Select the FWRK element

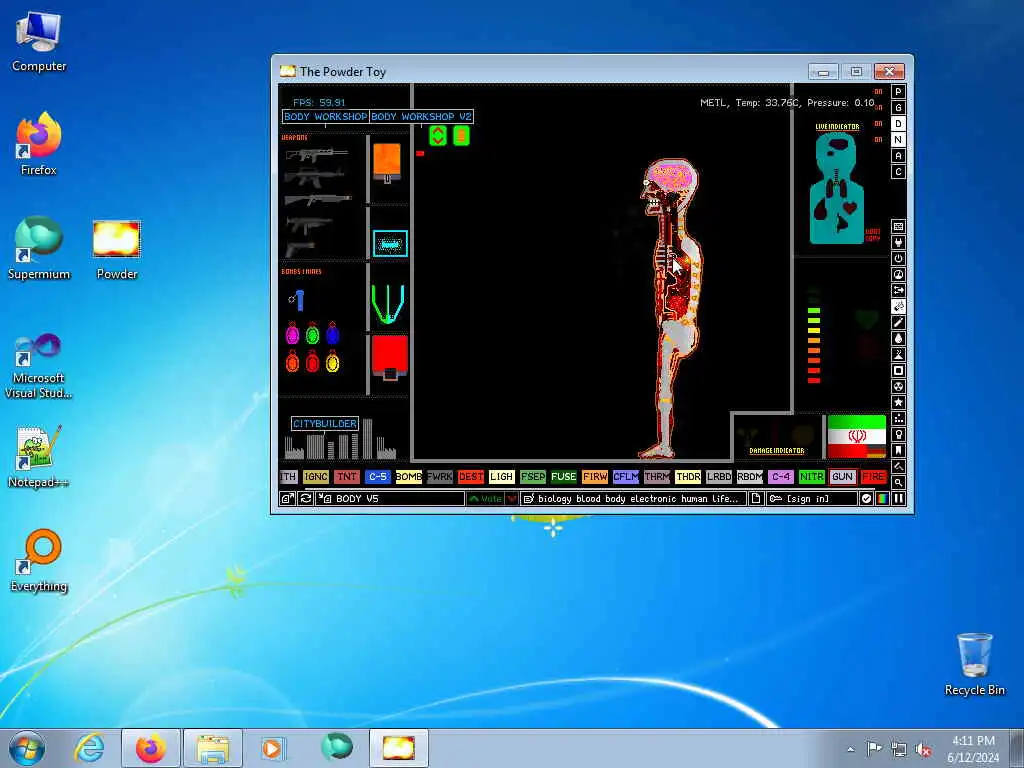coord(440,477)
